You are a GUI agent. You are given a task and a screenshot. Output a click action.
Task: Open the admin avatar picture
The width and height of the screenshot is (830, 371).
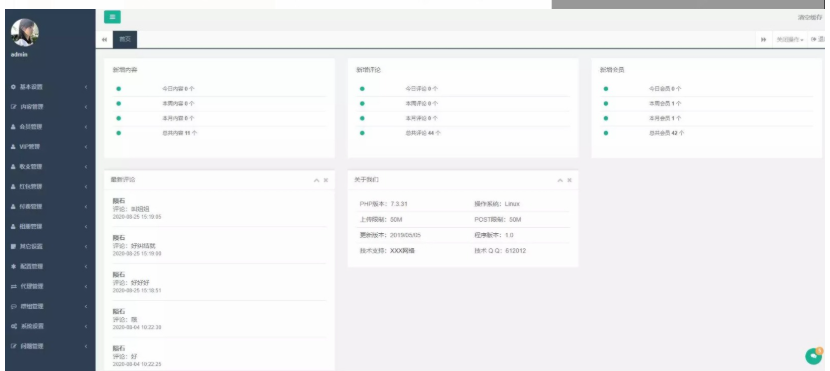coord(24,32)
